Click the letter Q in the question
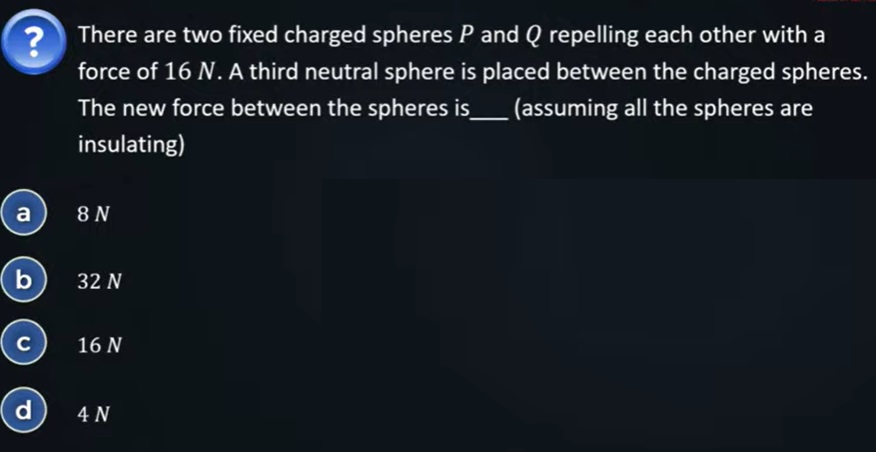This screenshot has height=452, width=876. pos(533,36)
